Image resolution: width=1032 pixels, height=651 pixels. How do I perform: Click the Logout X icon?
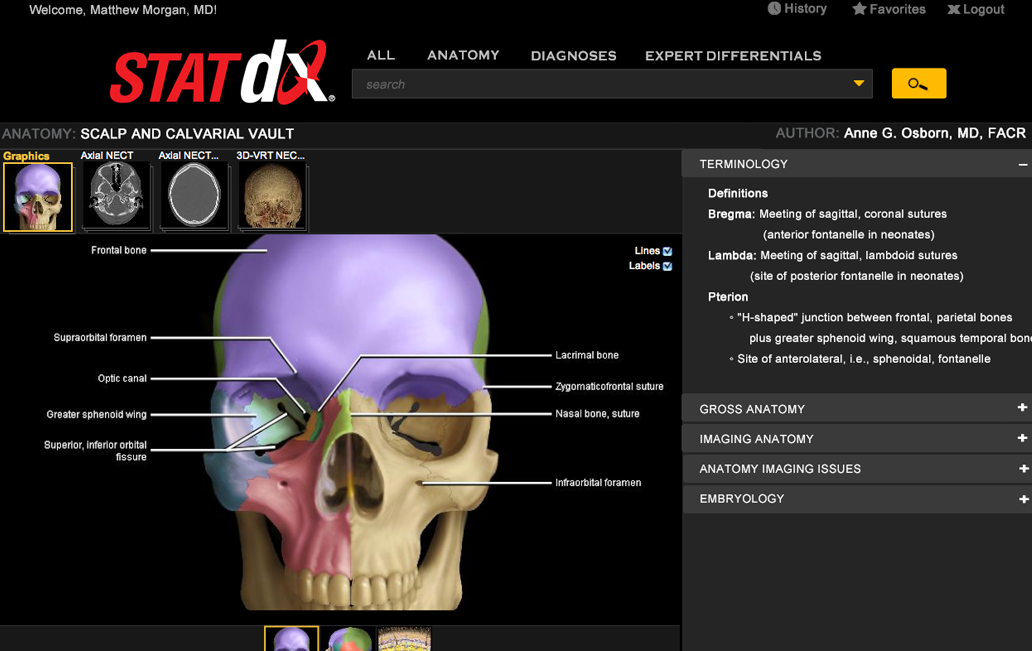point(954,9)
